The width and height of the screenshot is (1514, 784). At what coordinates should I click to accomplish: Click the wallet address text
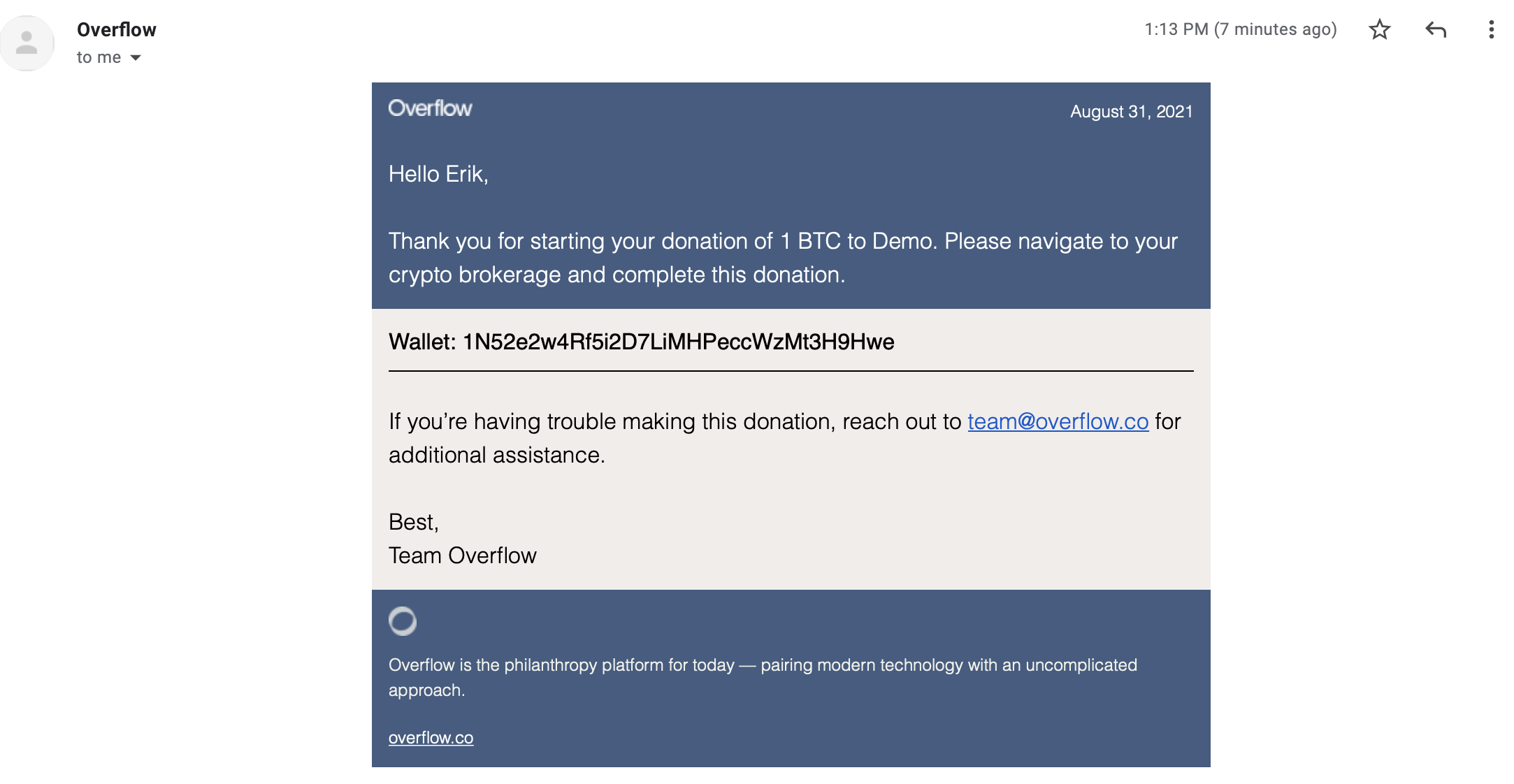point(679,342)
